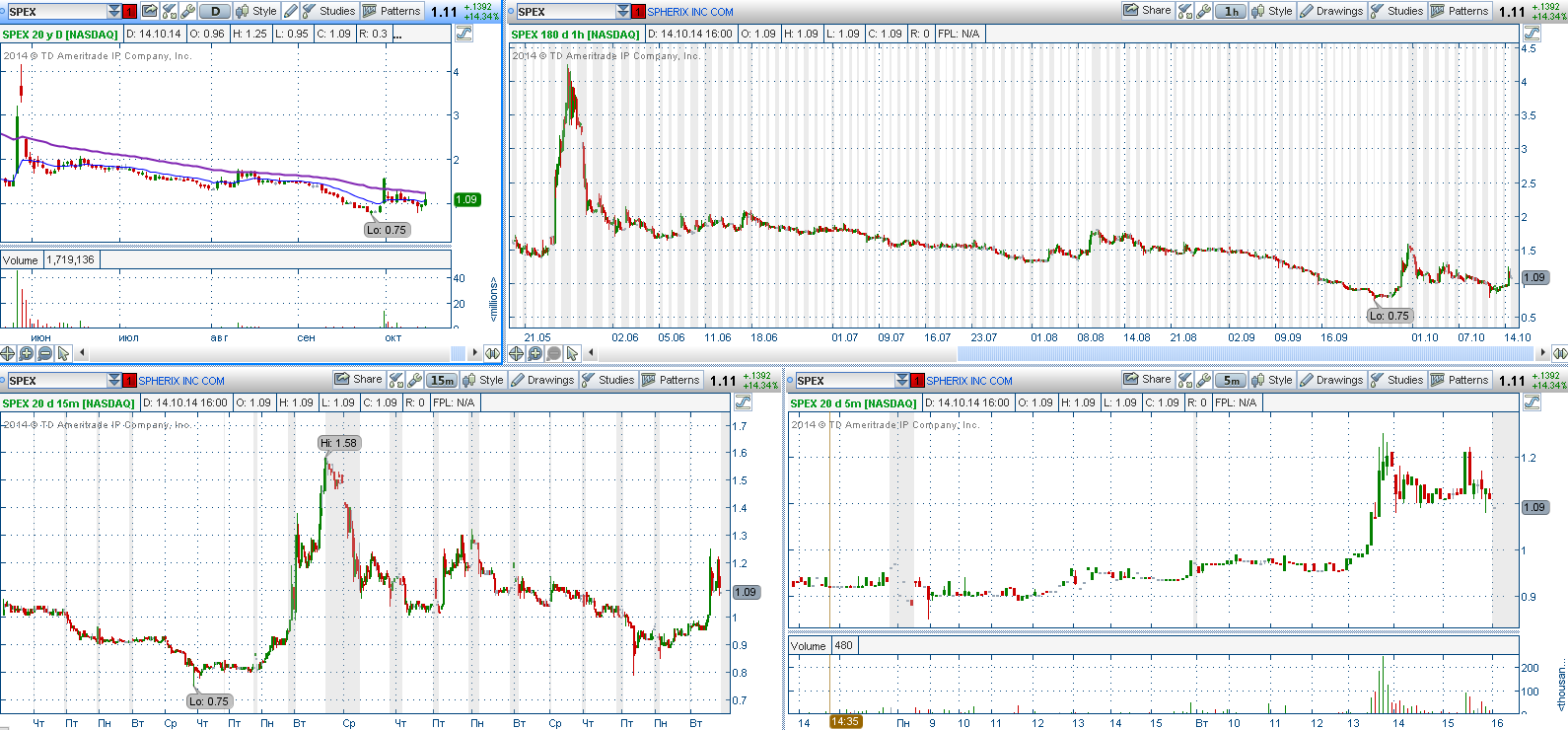
Task: Open wrench settings icon on the 15m chart
Action: (414, 380)
